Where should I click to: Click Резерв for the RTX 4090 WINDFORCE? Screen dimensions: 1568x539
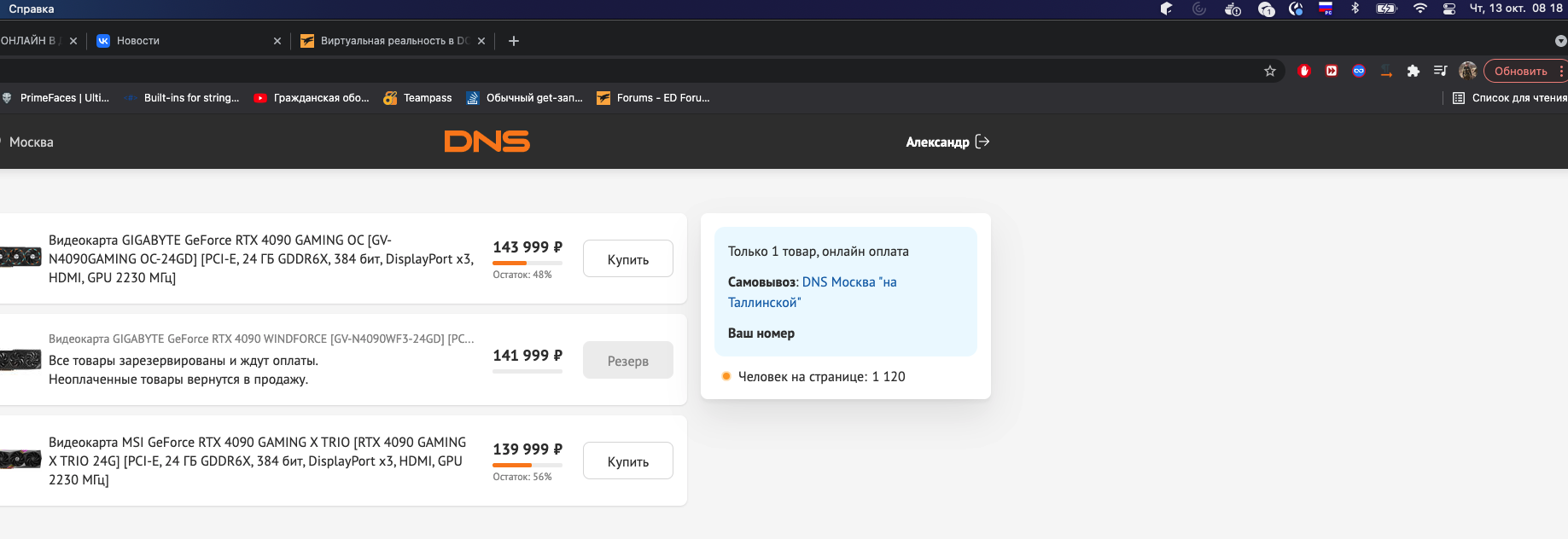point(628,361)
